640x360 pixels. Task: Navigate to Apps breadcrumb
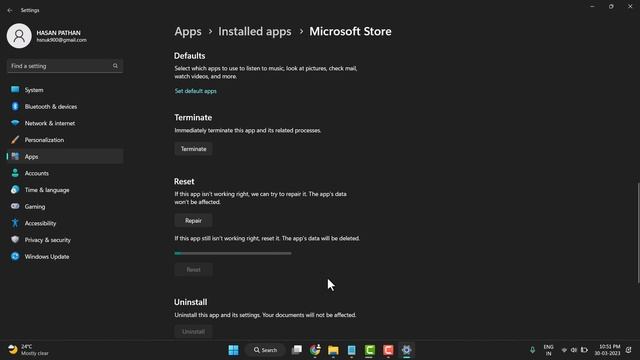click(x=188, y=31)
